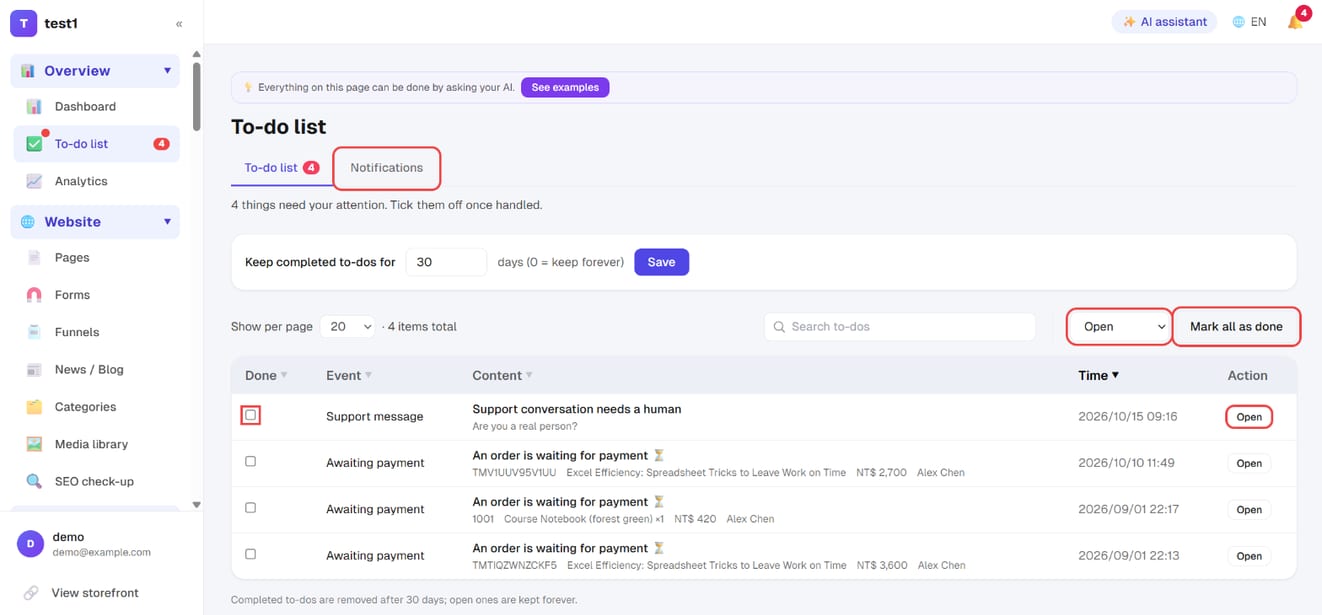Click the Save button for retention days
The height and width of the screenshot is (615, 1322).
[x=661, y=262]
